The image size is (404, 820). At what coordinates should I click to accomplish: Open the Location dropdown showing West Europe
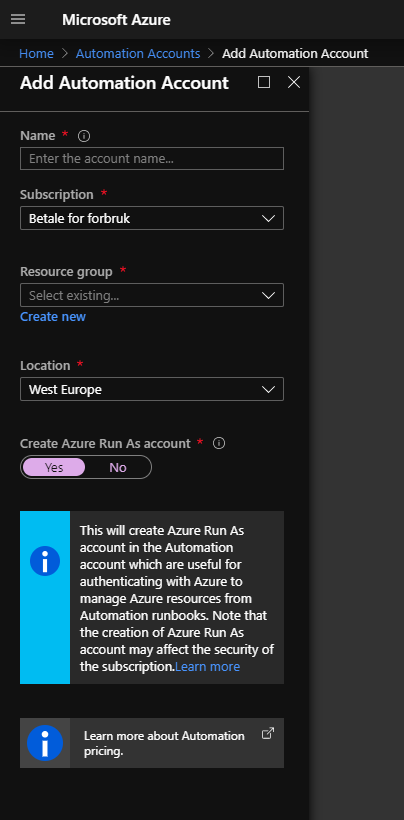coord(152,389)
